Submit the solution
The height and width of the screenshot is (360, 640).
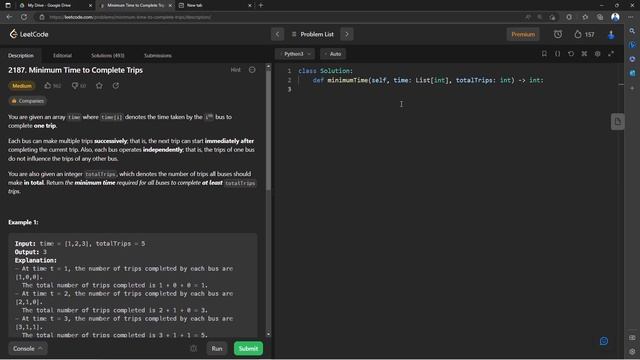[x=248, y=349]
